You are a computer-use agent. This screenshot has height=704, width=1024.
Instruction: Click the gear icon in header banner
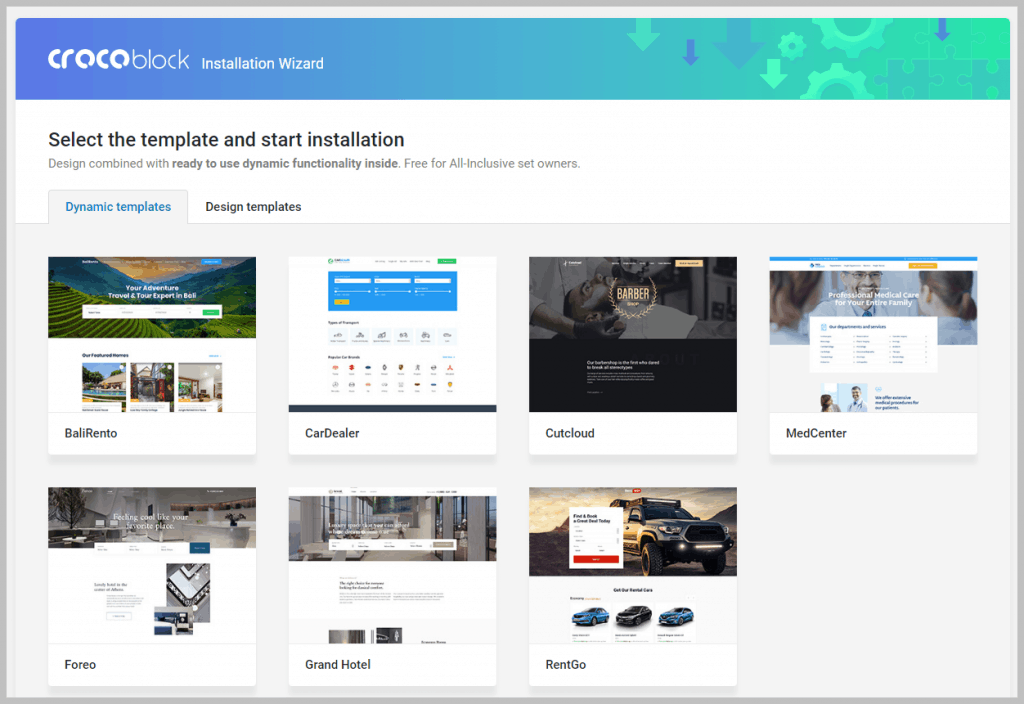point(791,46)
